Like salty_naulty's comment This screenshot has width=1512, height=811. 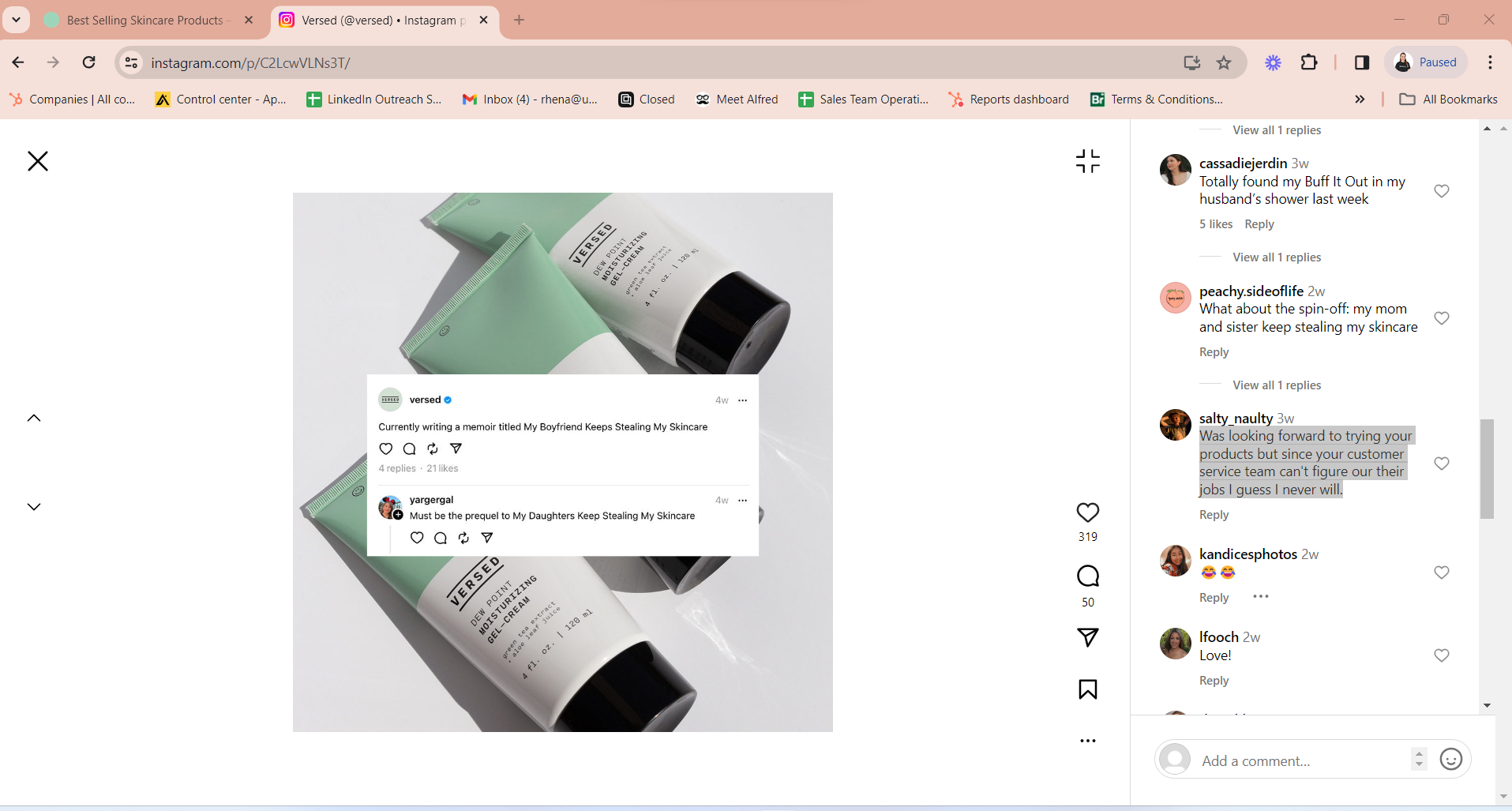coord(1442,464)
